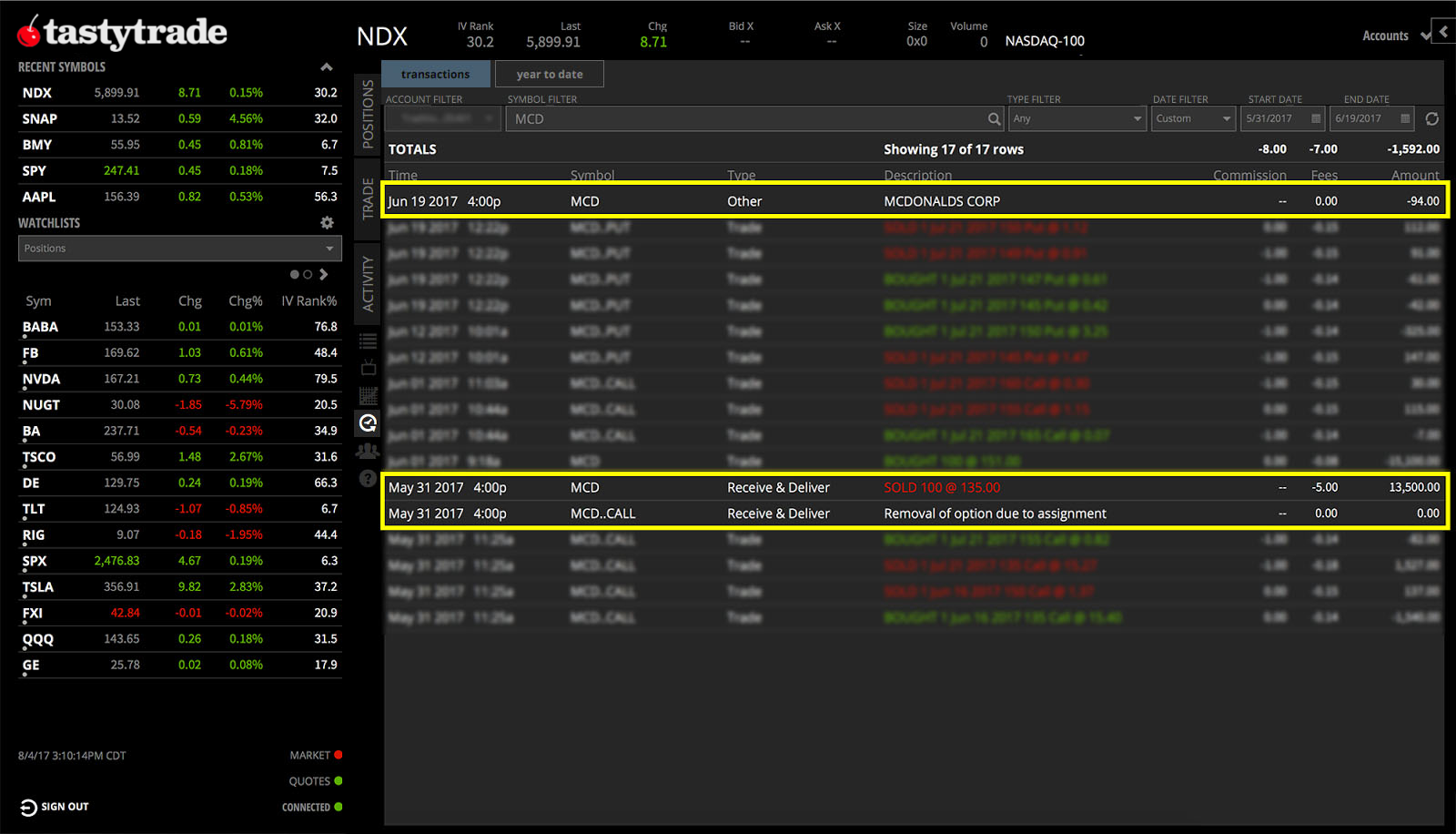1456x834 pixels.
Task: Open the follow traders people icon
Action: point(368,451)
